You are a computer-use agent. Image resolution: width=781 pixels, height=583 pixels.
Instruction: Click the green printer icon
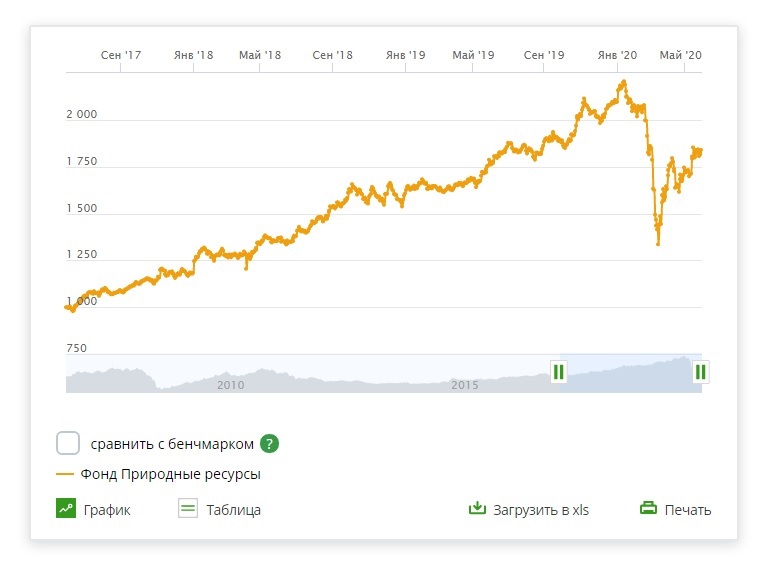point(649,509)
